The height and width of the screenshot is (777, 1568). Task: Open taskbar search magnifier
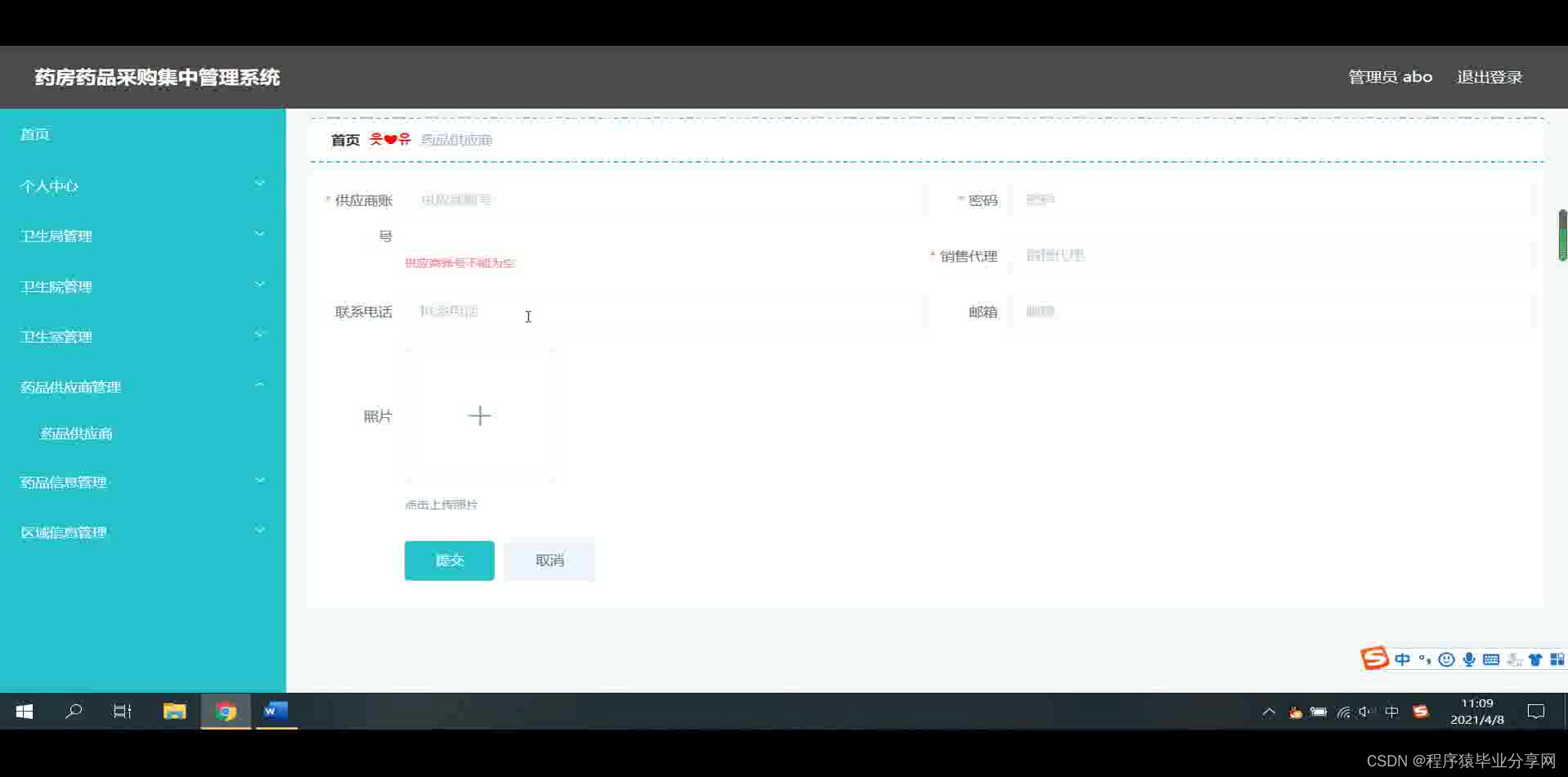pos(74,712)
